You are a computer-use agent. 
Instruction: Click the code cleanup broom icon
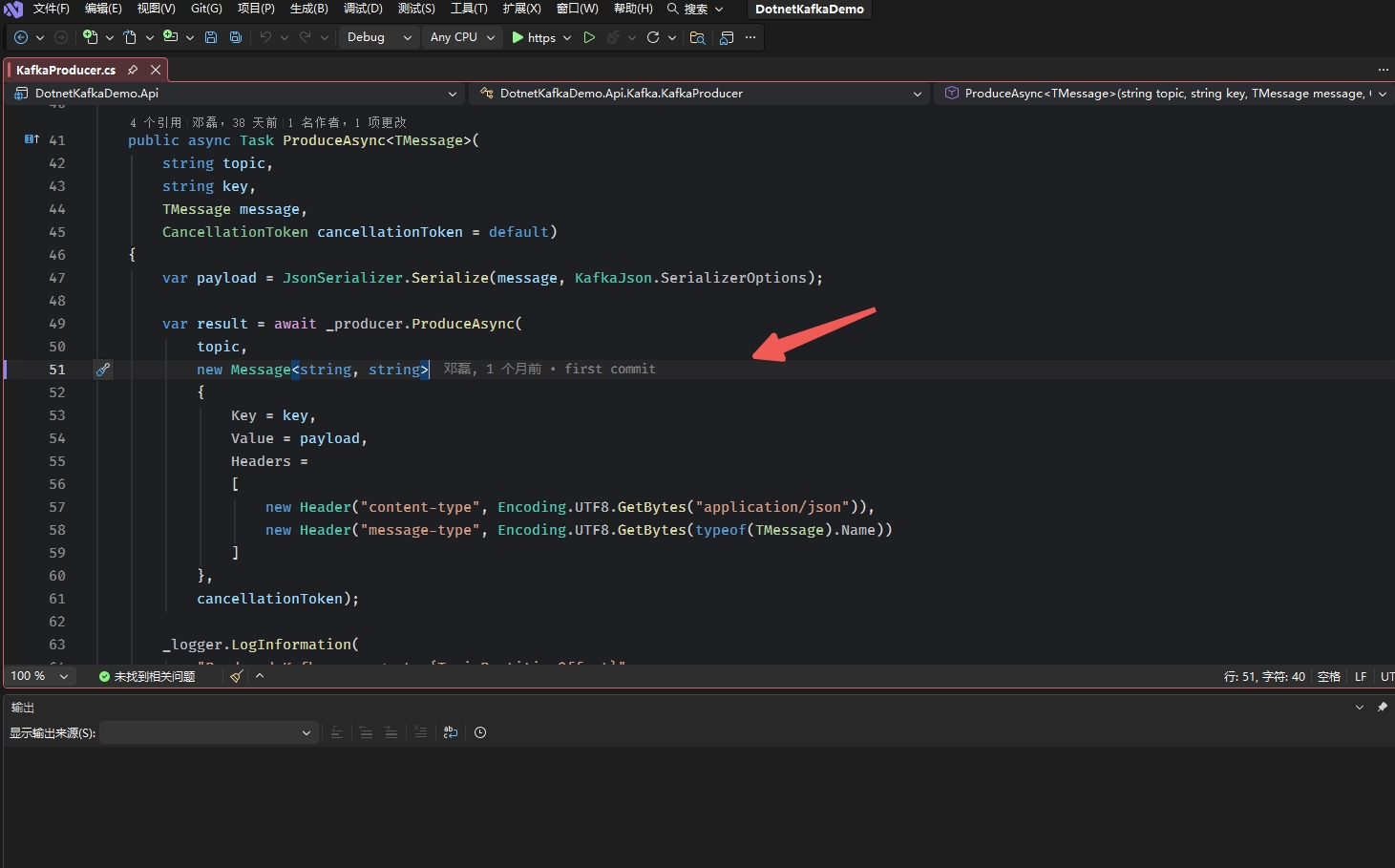coord(236,676)
